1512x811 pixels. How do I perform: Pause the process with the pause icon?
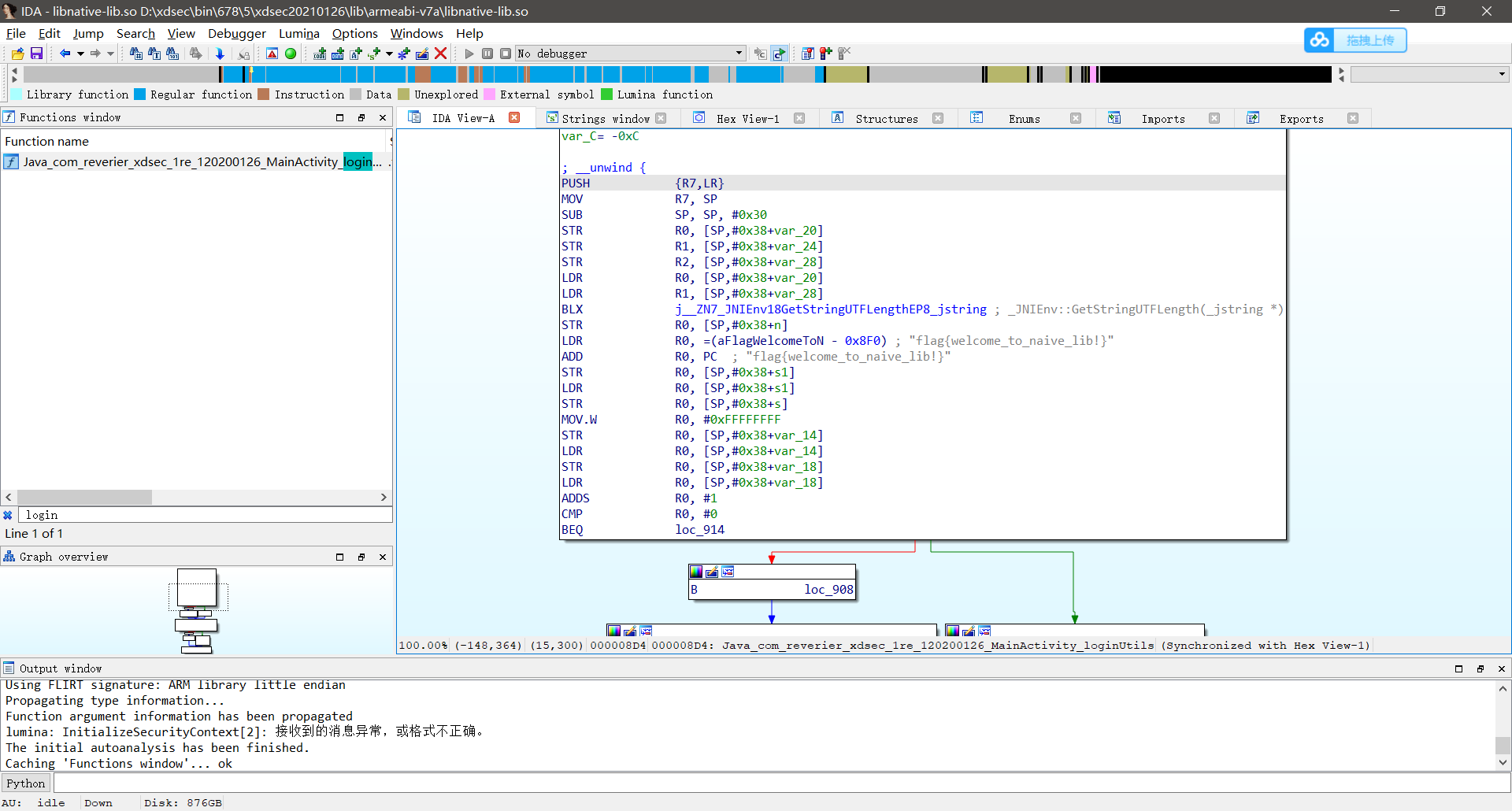click(x=487, y=54)
